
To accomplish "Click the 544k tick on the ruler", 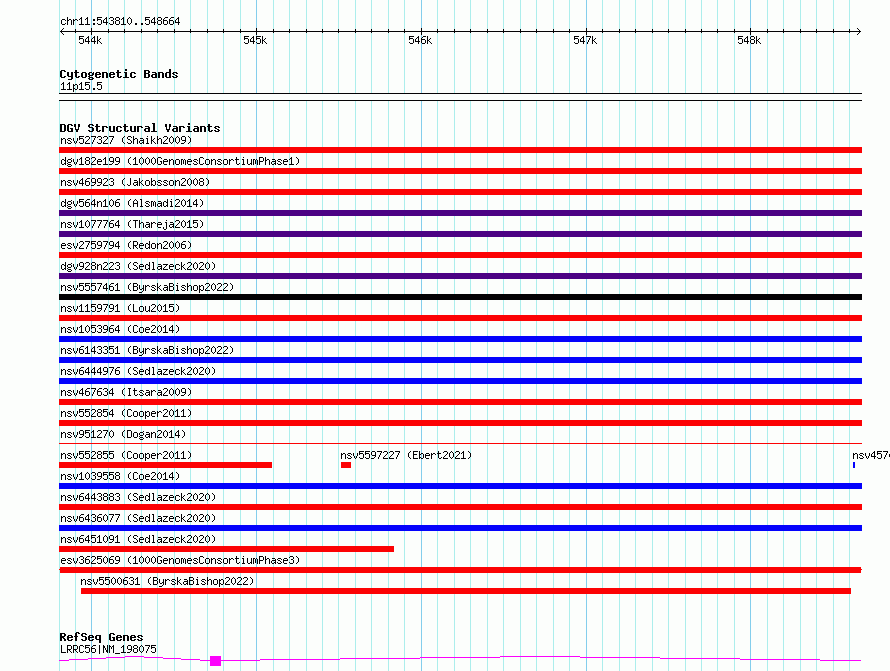I will tap(90, 40).
